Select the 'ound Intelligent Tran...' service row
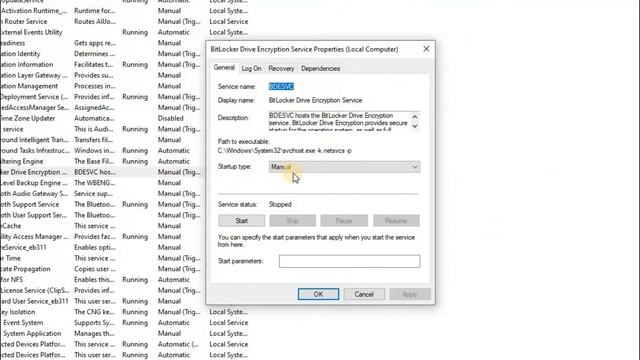640x360 pixels. [x=103, y=140]
